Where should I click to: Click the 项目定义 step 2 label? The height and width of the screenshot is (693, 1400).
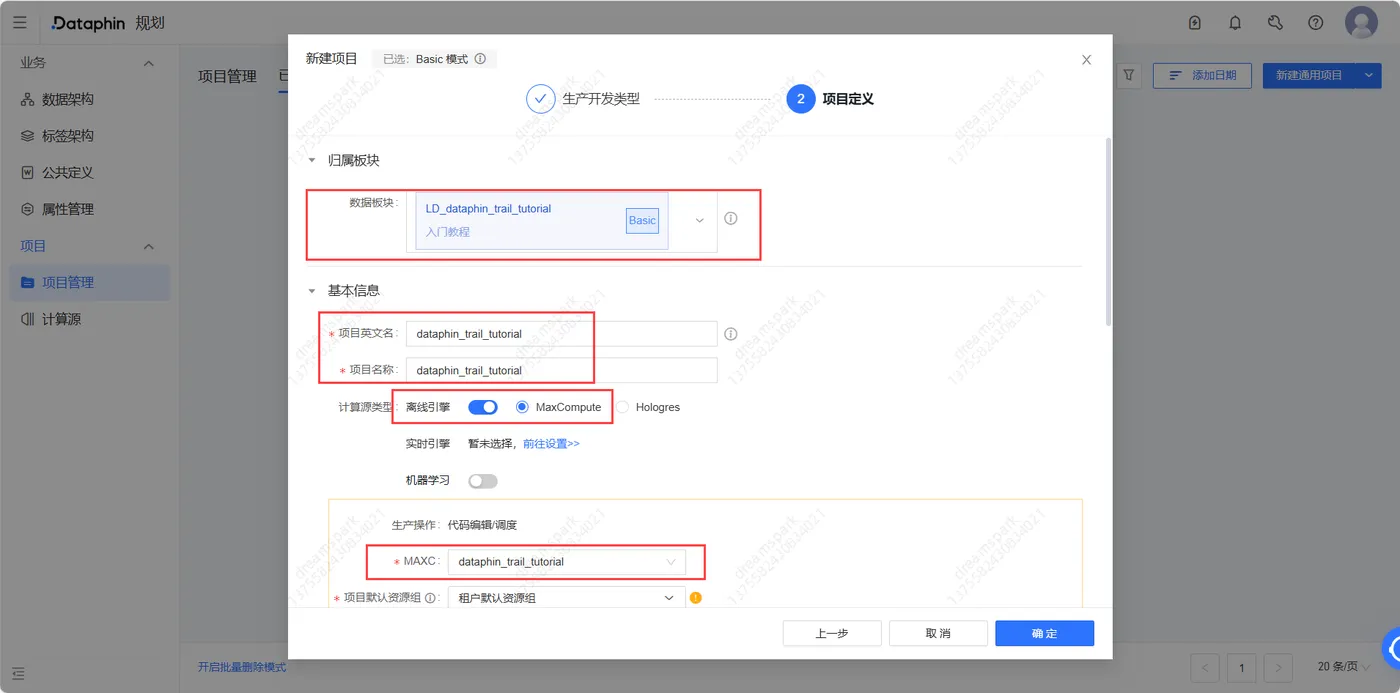pos(848,99)
